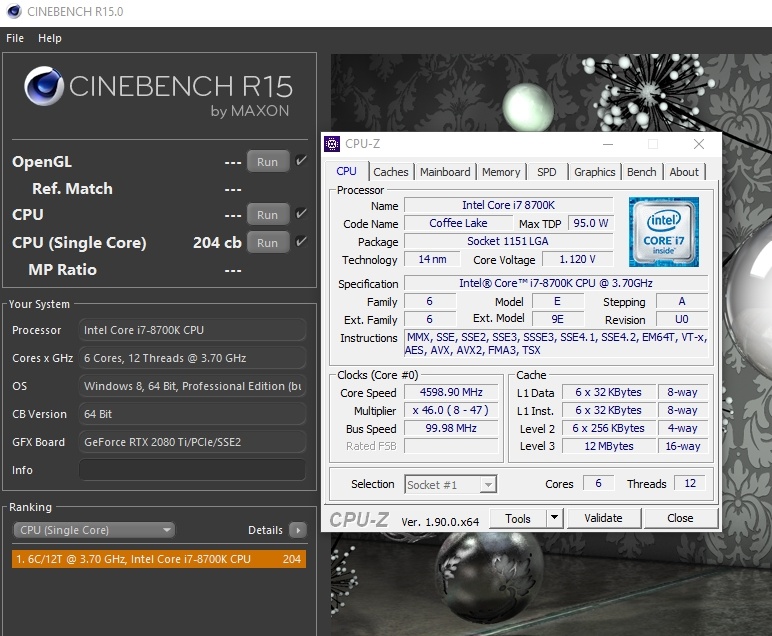Click the Revision value U0
Image resolution: width=772 pixels, height=636 pixels.
pos(682,319)
